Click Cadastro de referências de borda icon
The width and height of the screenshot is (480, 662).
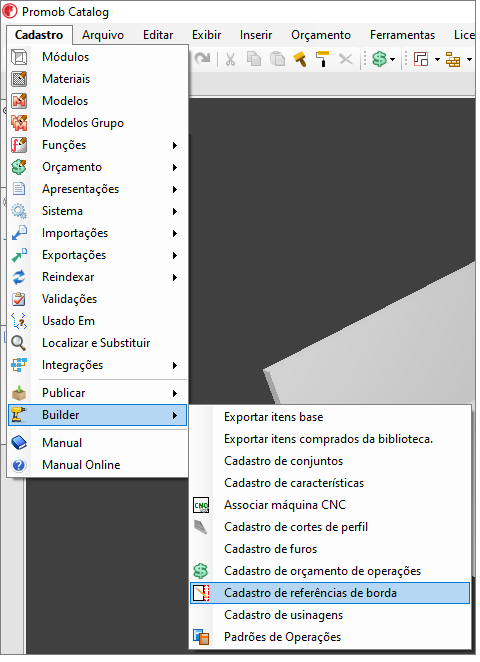[x=201, y=593]
